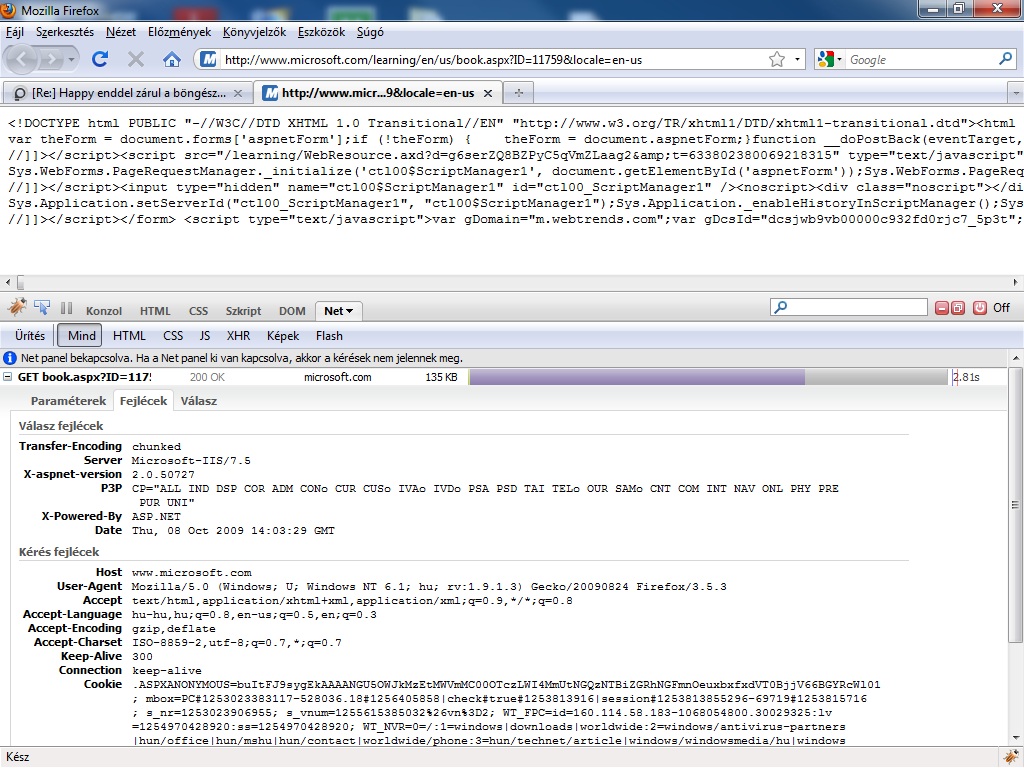Switch to the Firebug Konzol panel
The image size is (1024, 768).
click(104, 311)
